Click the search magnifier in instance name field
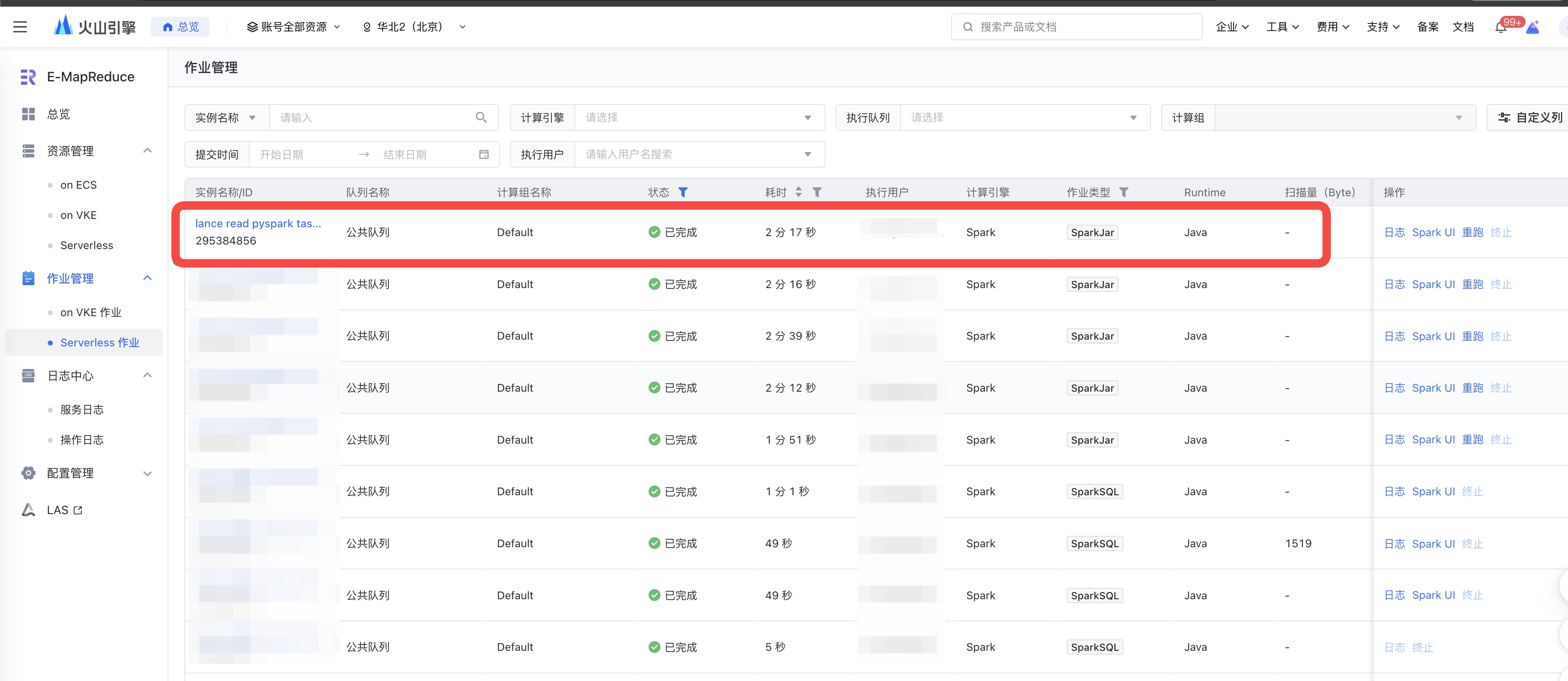Screen dimensions: 1568x681 click(481, 117)
